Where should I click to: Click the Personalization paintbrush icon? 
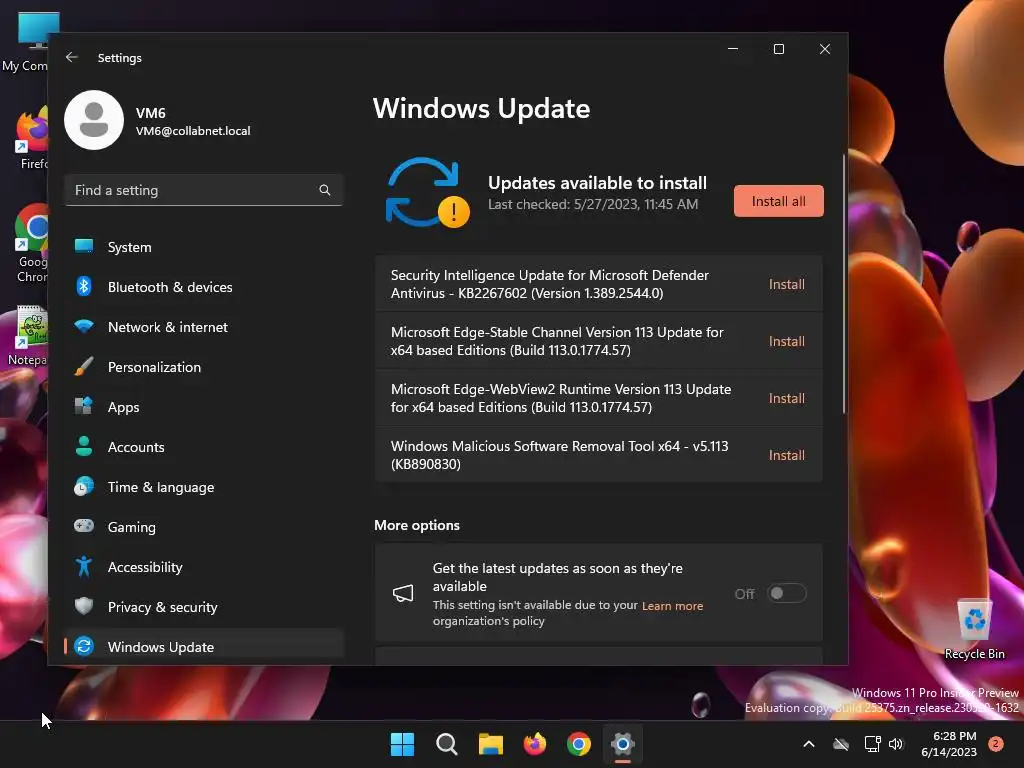(84, 366)
